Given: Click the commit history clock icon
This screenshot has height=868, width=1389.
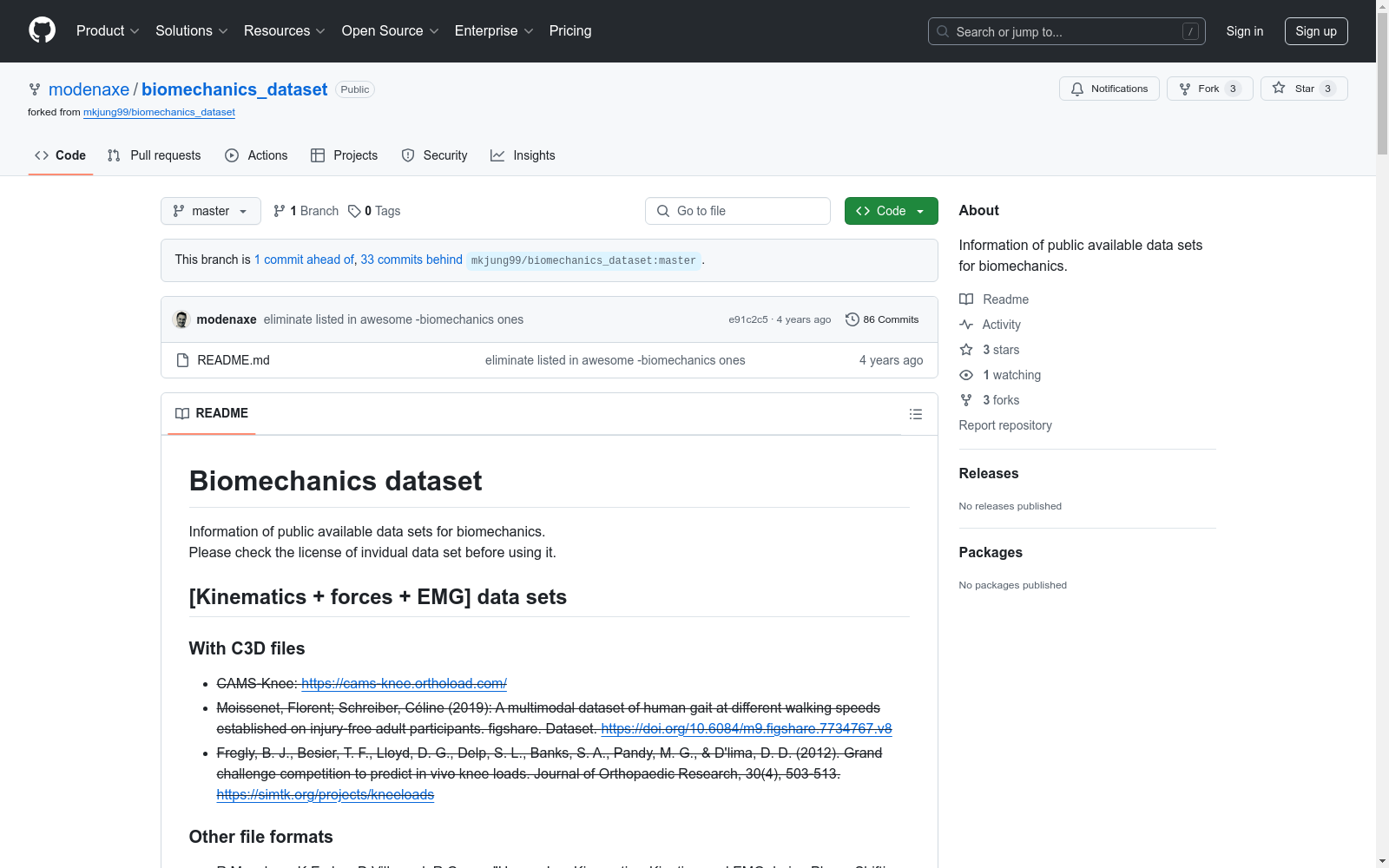Looking at the screenshot, I should point(852,319).
